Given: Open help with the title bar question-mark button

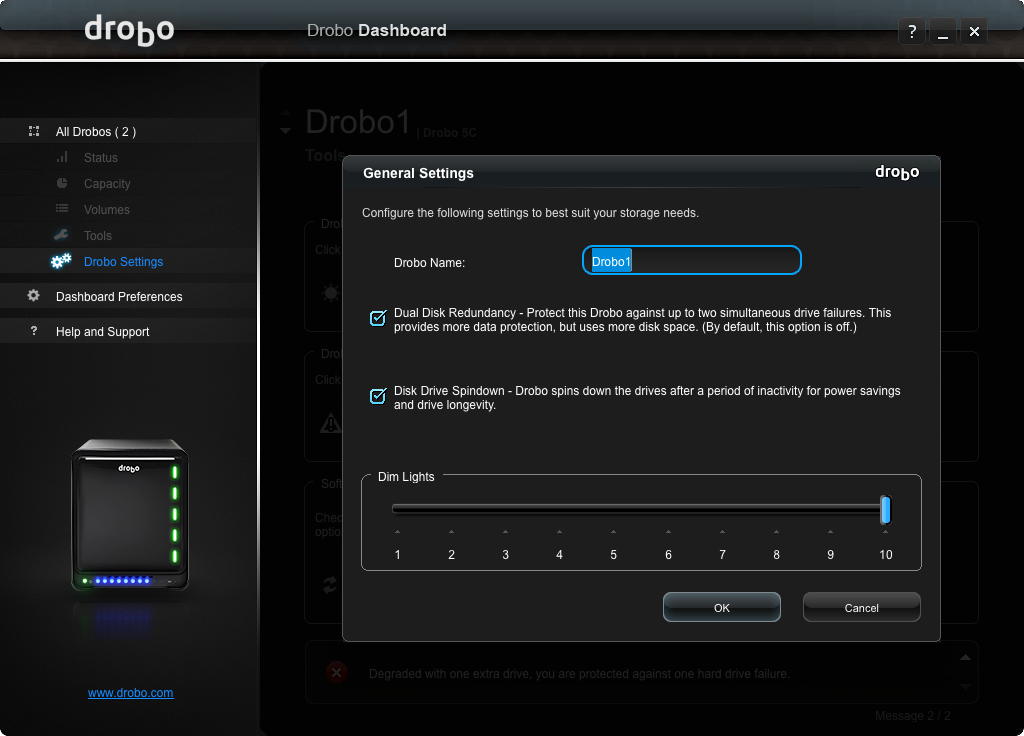Looking at the screenshot, I should 911,32.
